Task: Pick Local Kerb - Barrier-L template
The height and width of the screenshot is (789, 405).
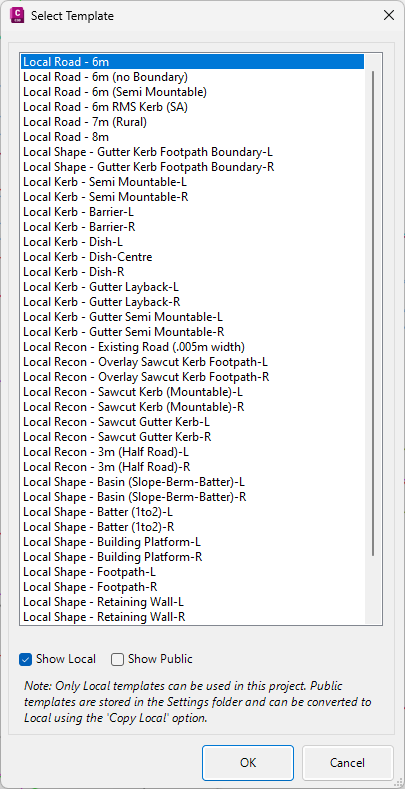Action: pos(192,212)
